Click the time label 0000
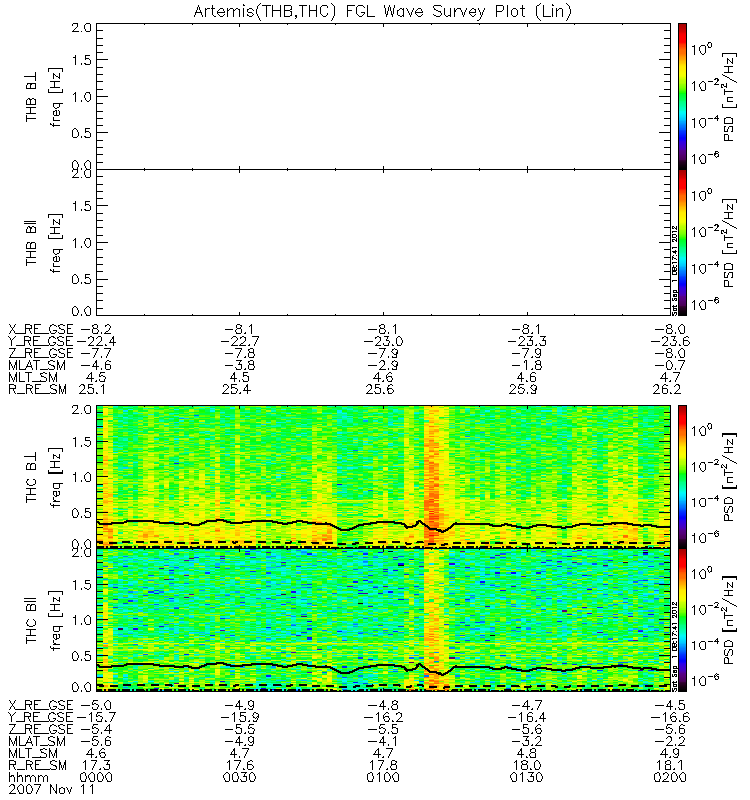The image size is (750, 800). coord(95,778)
